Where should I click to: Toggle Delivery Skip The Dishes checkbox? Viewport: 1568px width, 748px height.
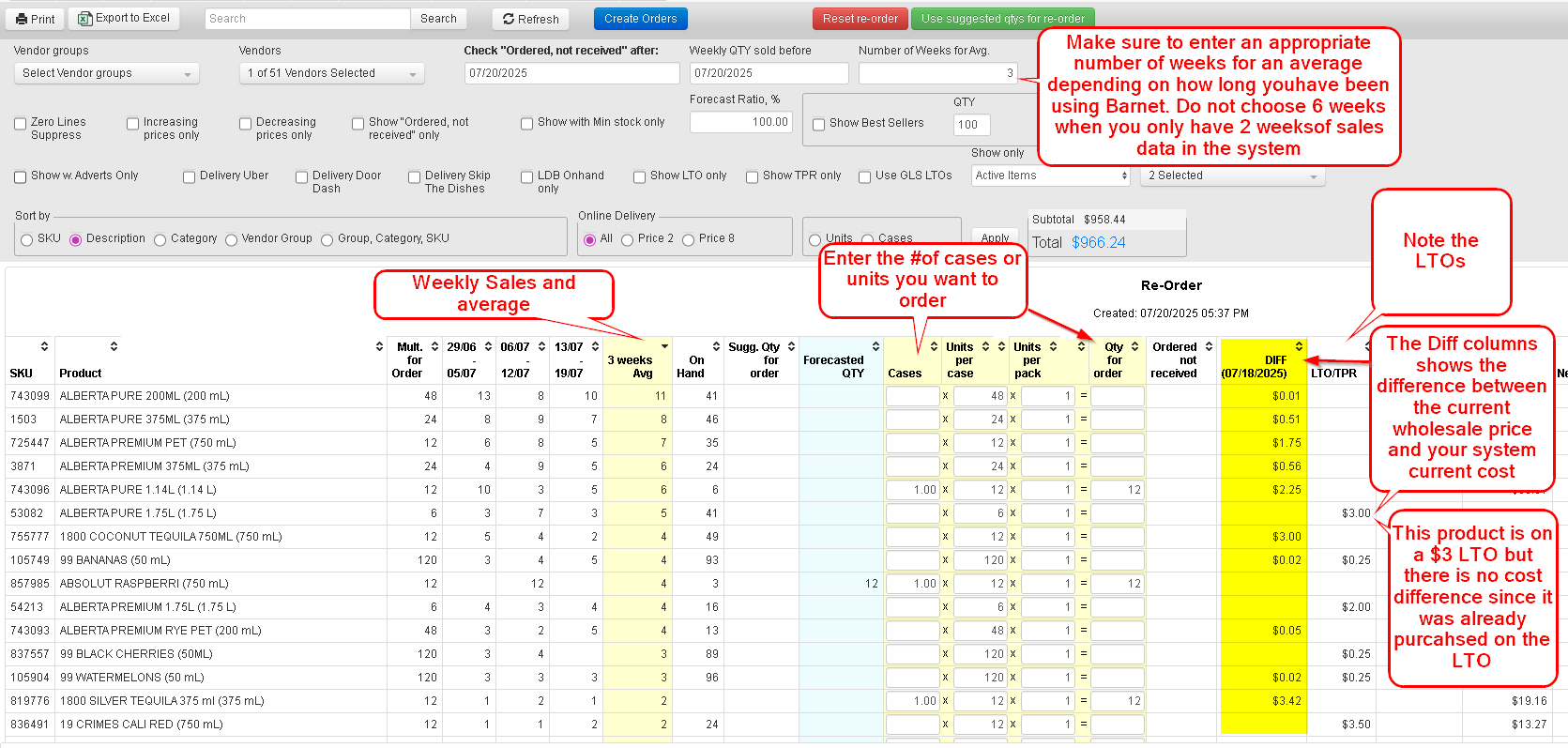pos(414,176)
